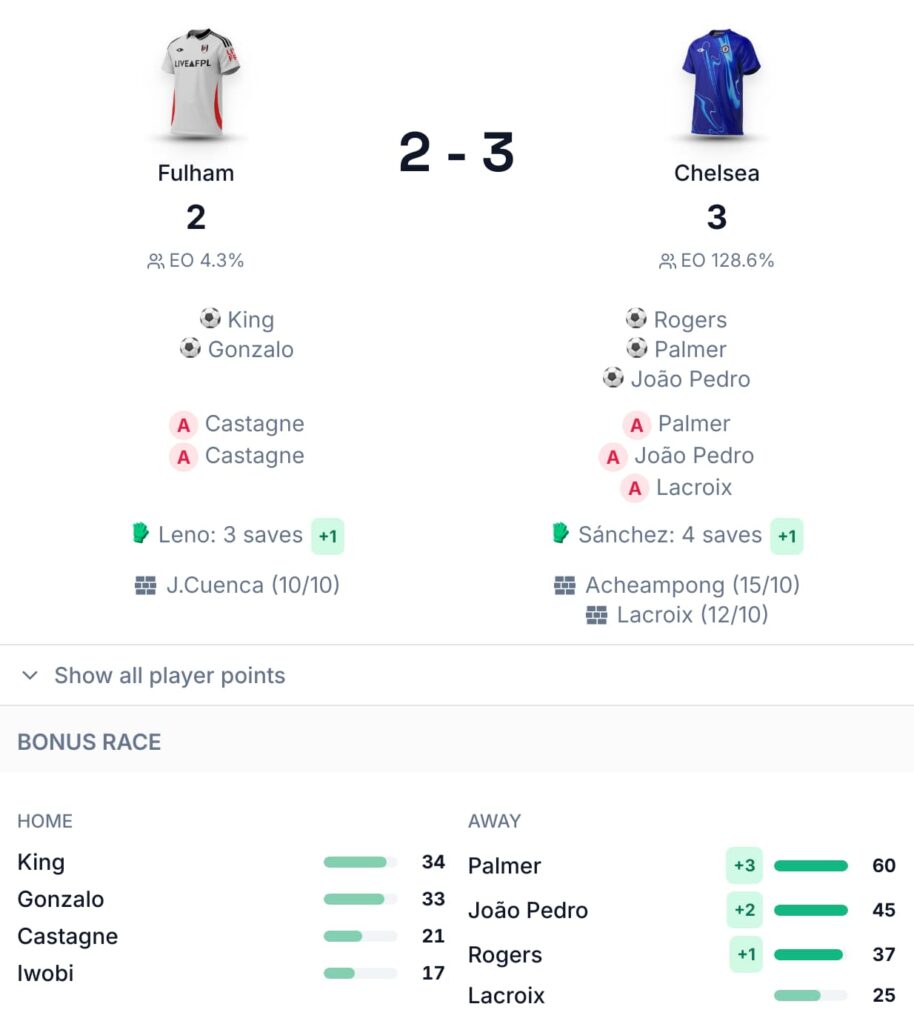
Task: Click the goal ball icon beside Rogers
Action: pyautogui.click(x=636, y=319)
